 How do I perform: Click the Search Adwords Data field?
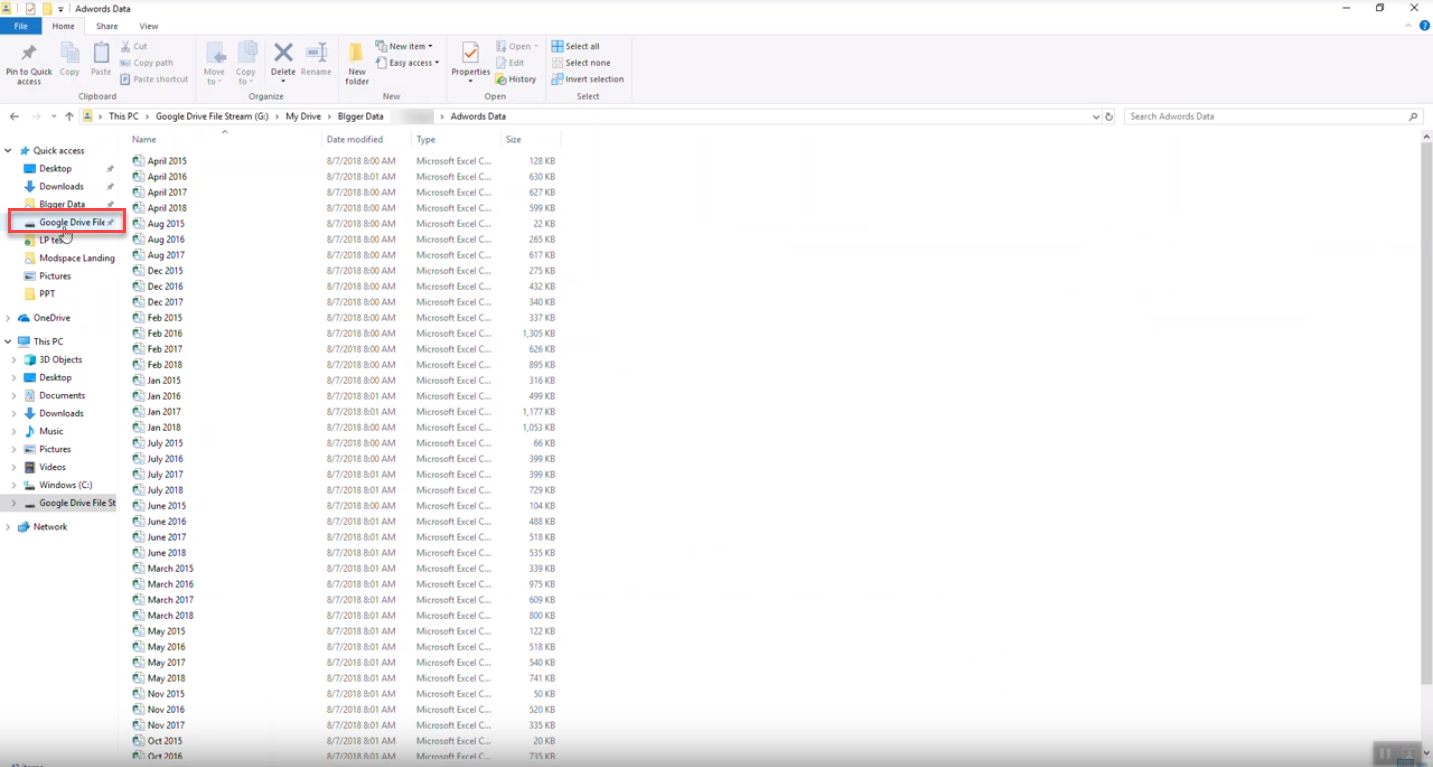coord(1265,117)
